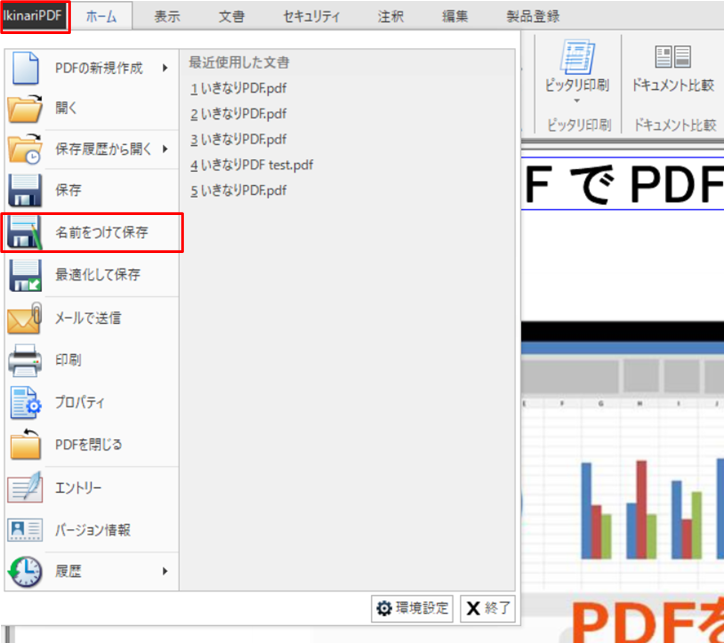Open the エントリー menu label
The height and width of the screenshot is (643, 724).
(x=78, y=487)
